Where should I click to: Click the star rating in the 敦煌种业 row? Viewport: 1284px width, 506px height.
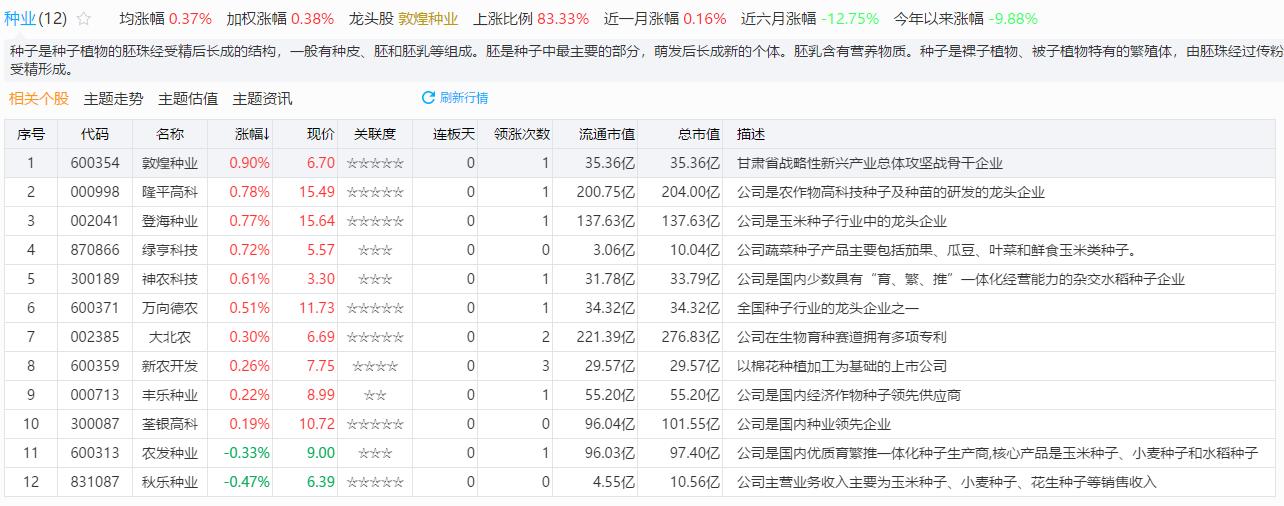tap(375, 163)
